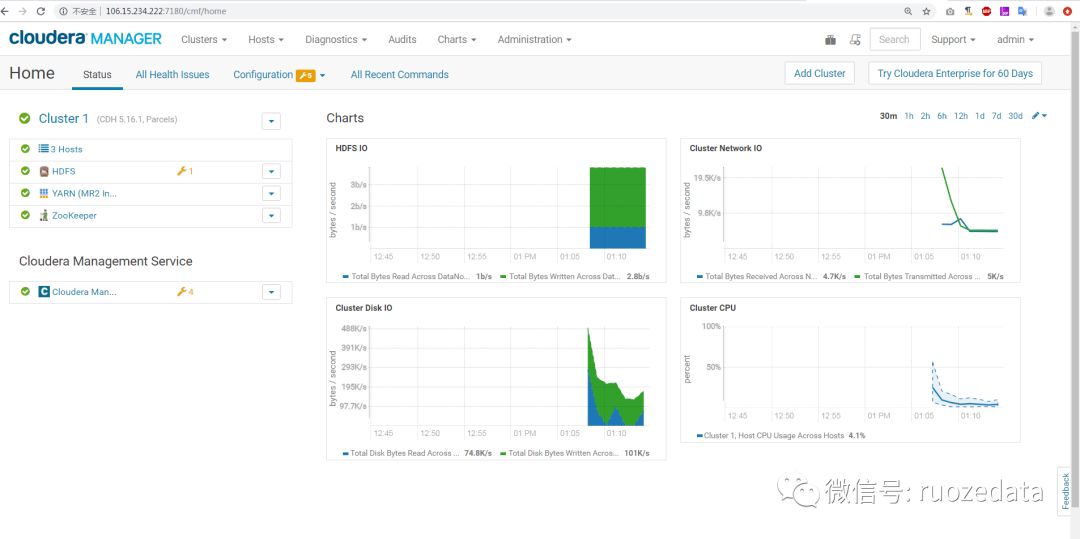Click the red ABP extension icon

(986, 11)
